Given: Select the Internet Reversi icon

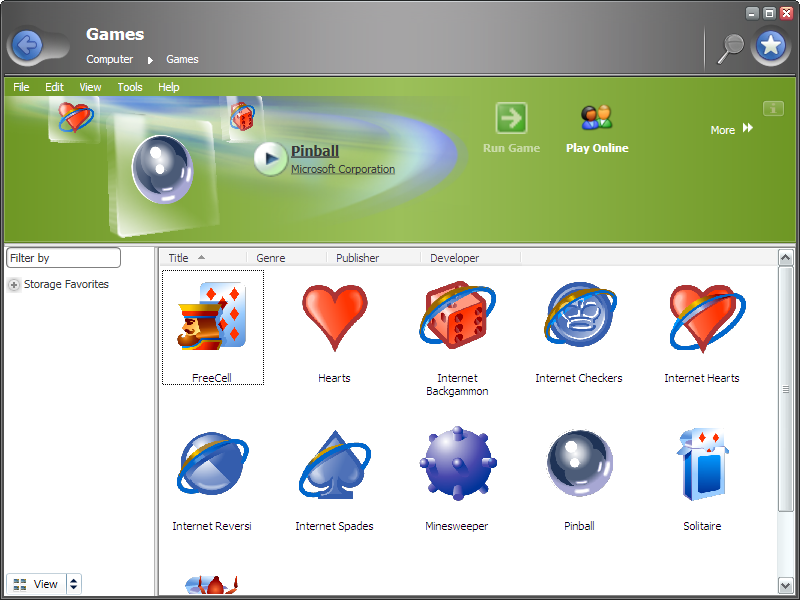Looking at the screenshot, I should click(x=212, y=463).
